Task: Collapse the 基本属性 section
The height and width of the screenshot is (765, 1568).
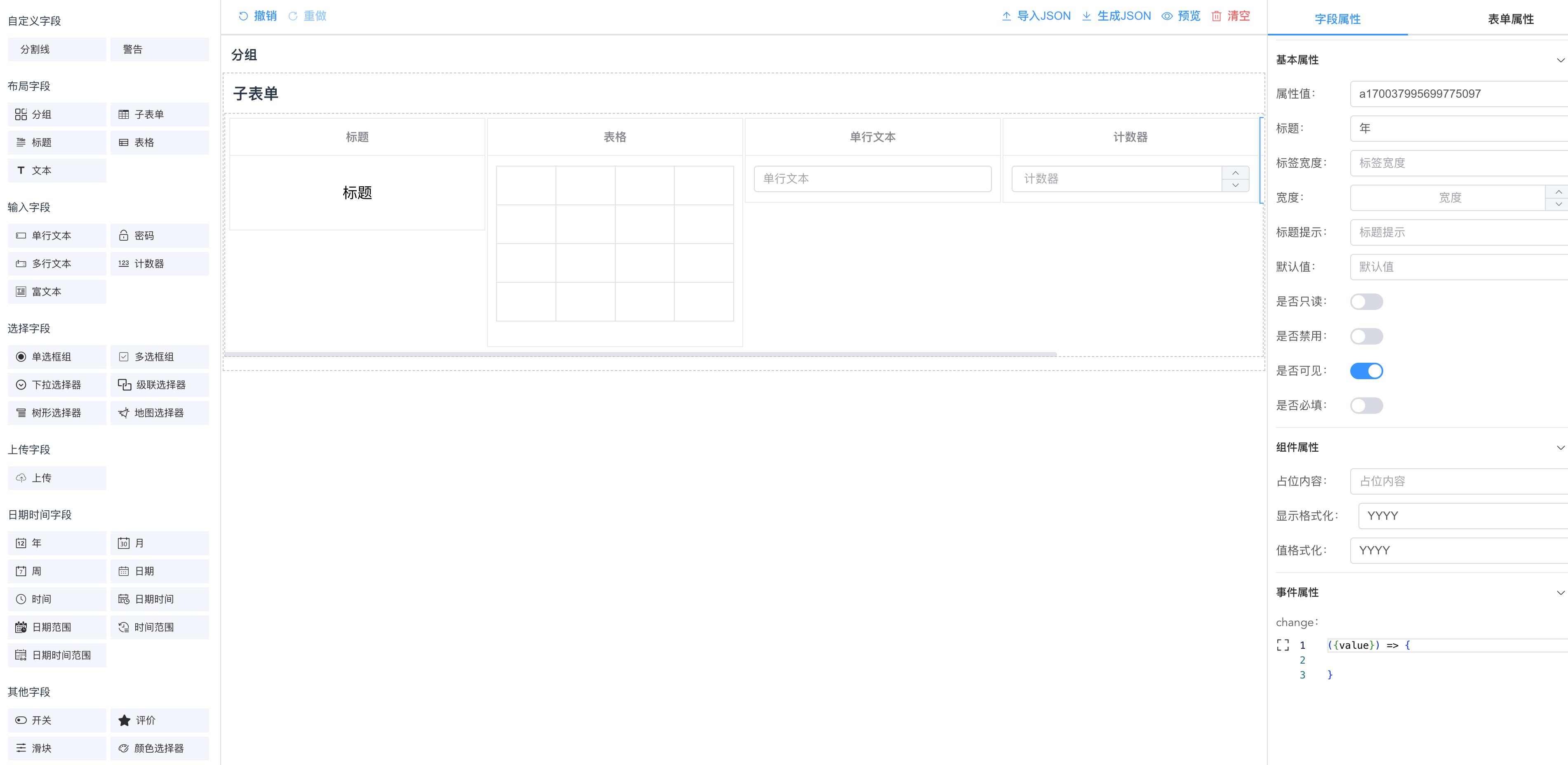Action: 1560,60
